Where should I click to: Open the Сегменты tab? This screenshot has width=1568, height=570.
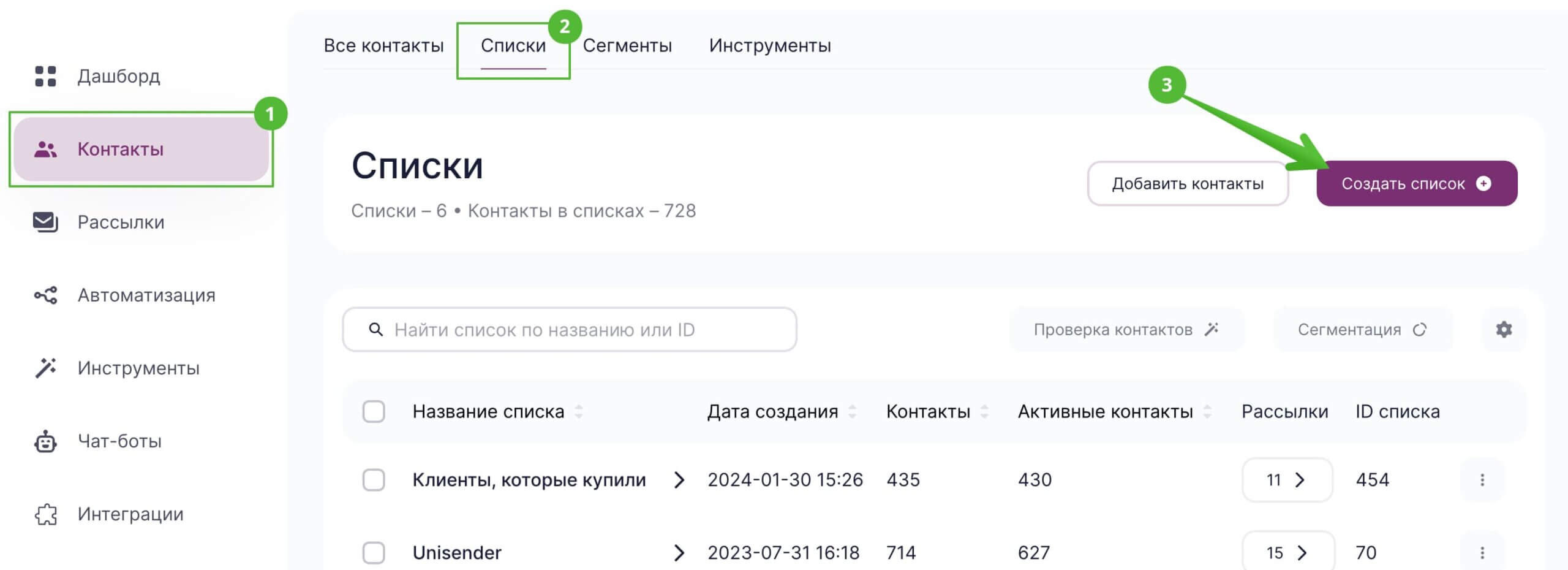pyautogui.click(x=627, y=45)
